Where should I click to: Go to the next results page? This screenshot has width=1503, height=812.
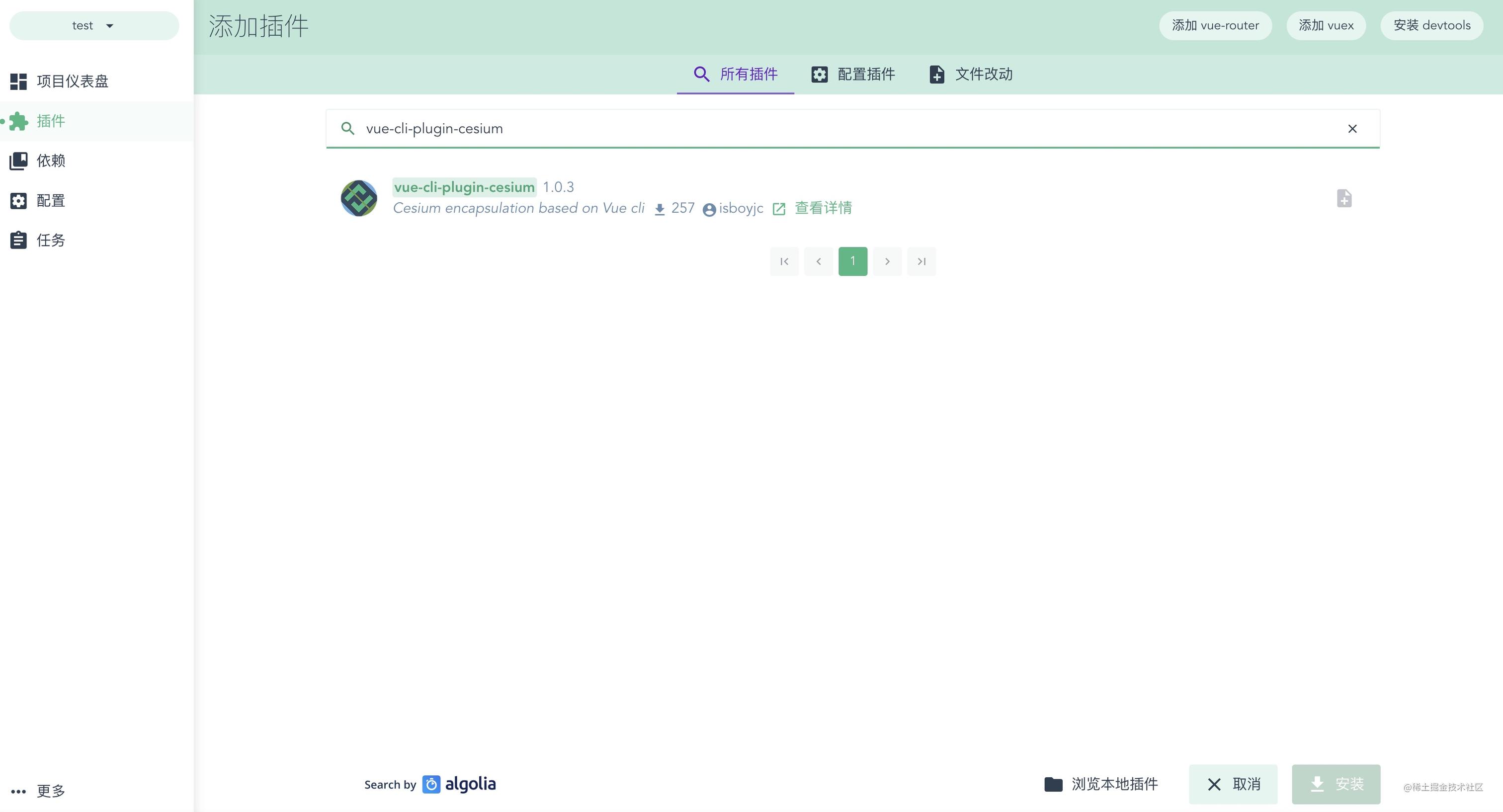pos(888,261)
